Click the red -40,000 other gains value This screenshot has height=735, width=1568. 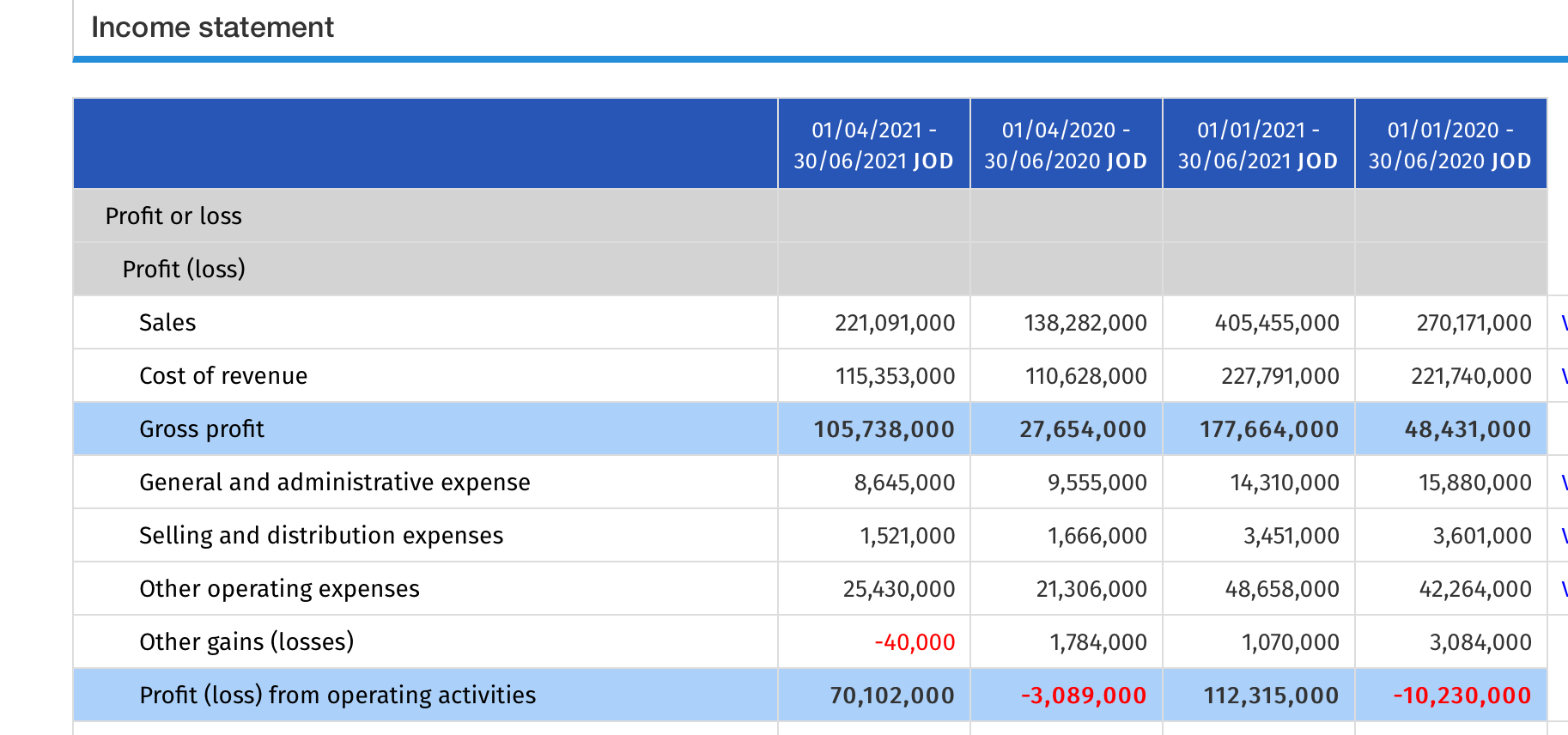(915, 642)
